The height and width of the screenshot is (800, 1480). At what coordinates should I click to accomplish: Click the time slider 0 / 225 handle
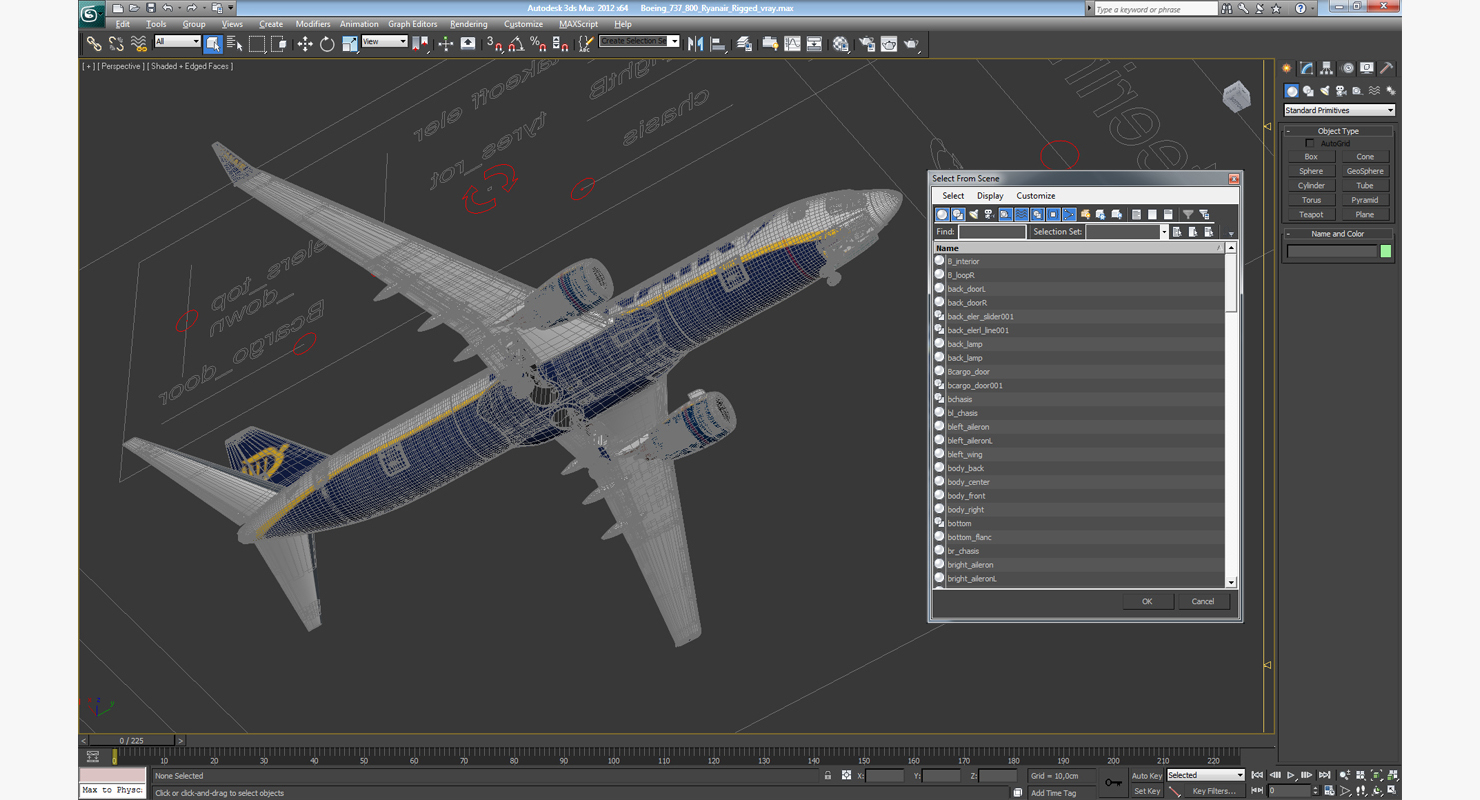tap(131, 741)
